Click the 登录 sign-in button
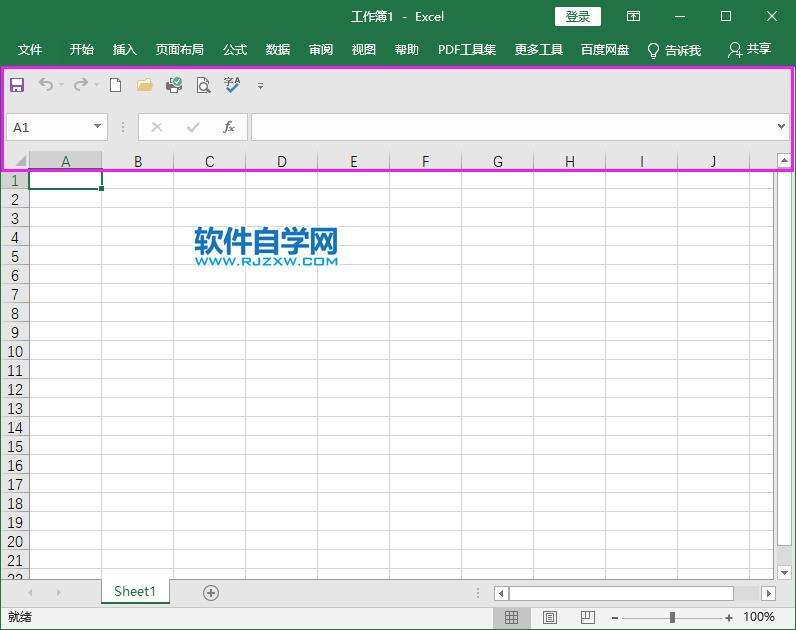 (578, 17)
